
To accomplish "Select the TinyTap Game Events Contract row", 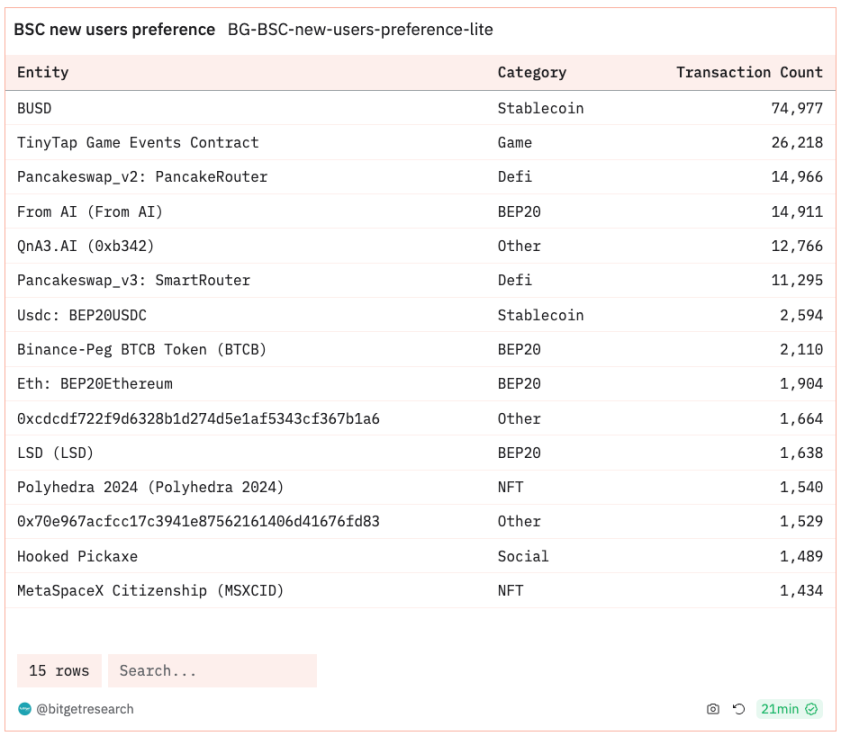I will 138,142.
